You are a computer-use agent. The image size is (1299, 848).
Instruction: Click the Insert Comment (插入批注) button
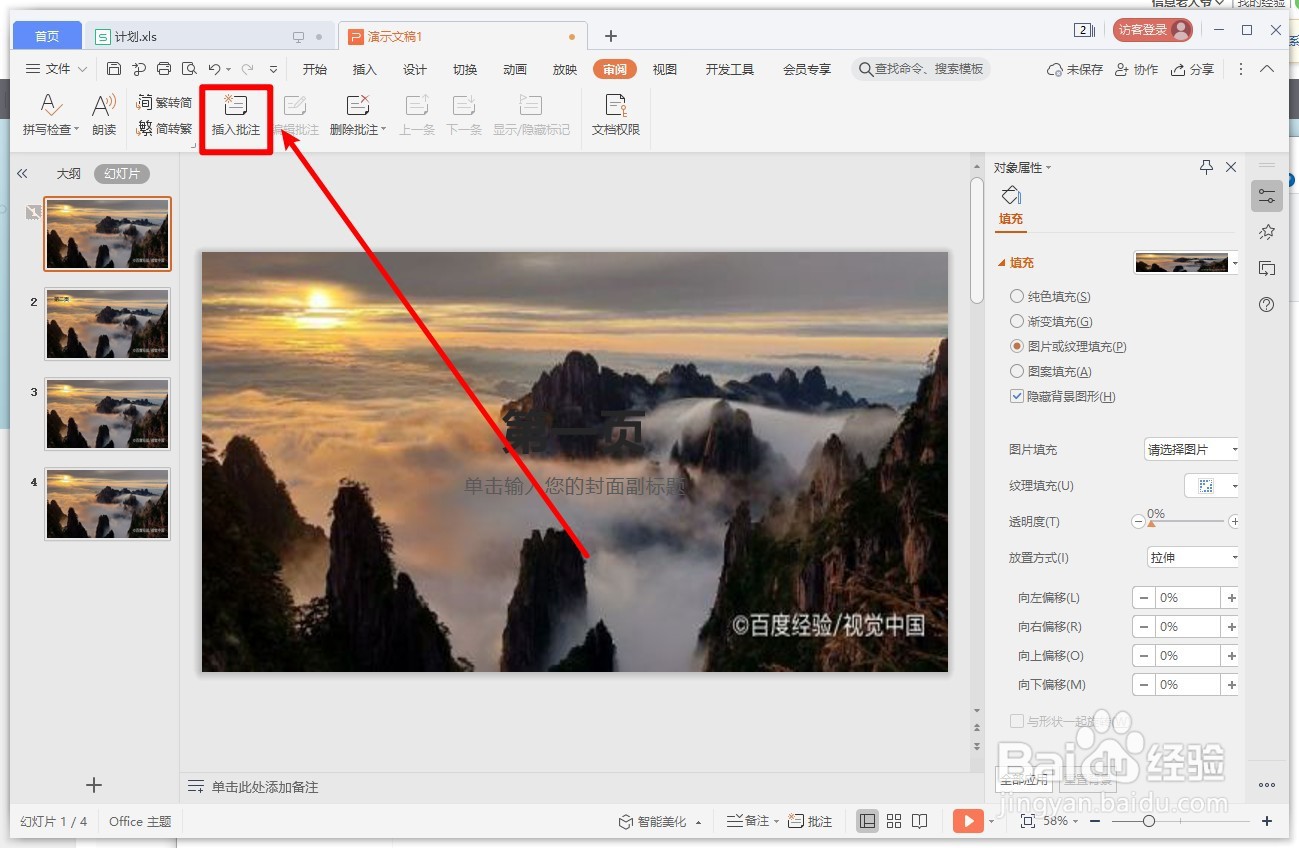(236, 115)
